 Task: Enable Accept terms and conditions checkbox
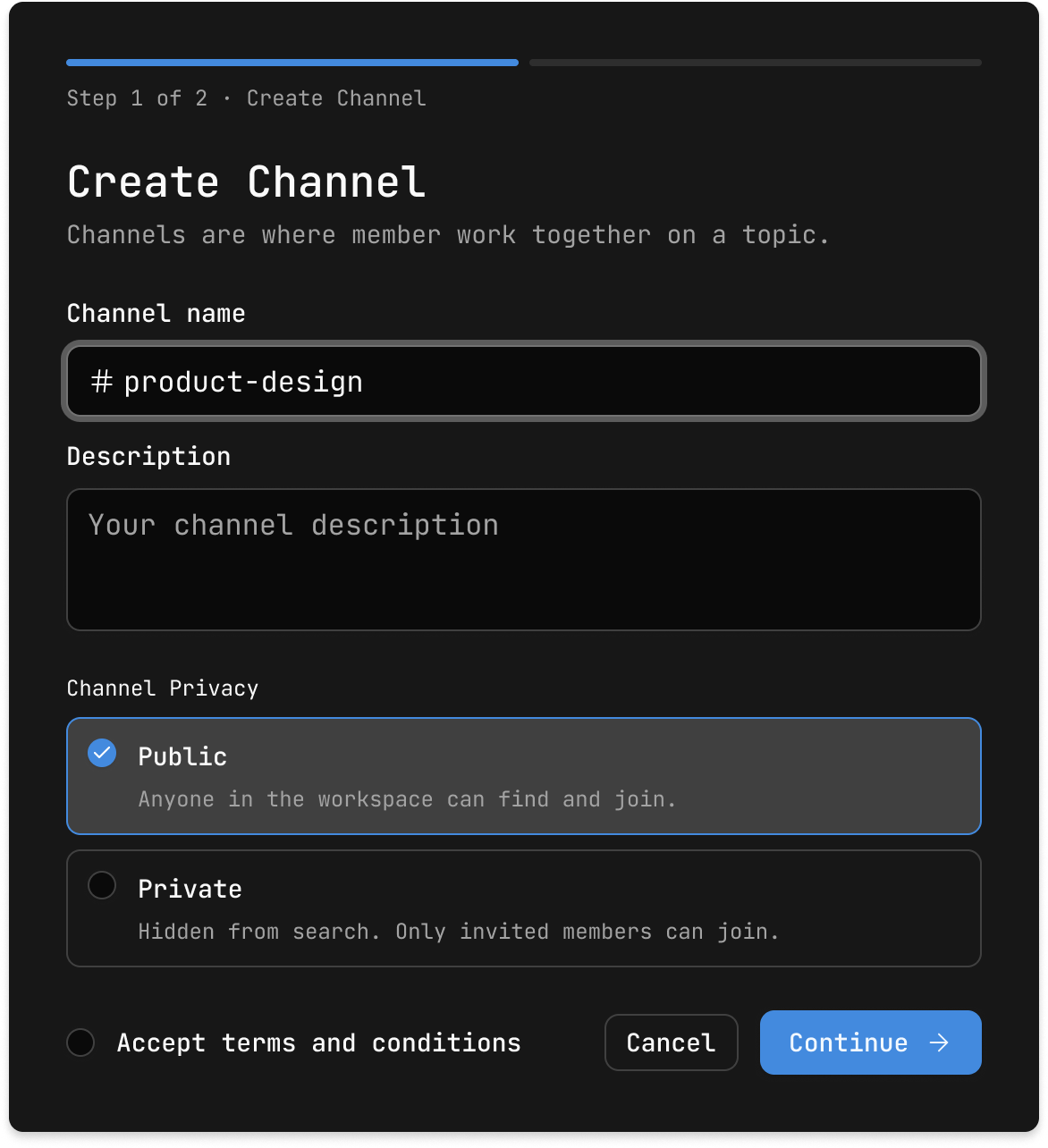pyautogui.click(x=80, y=1042)
